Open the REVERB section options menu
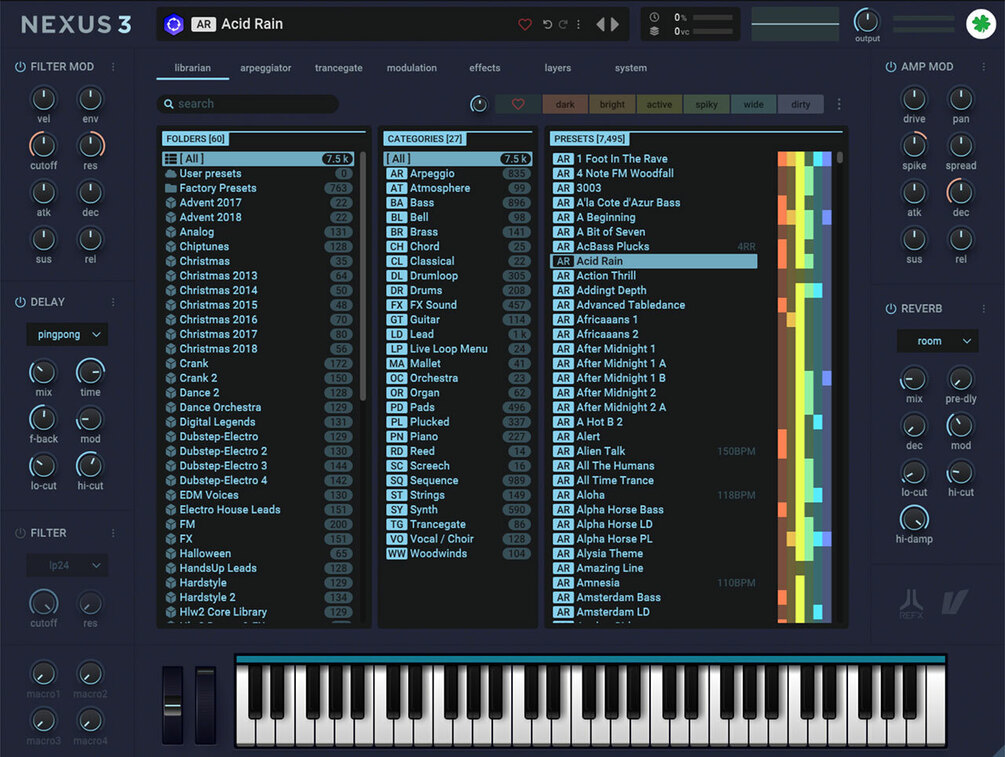Screen dimensions: 1005x757 [x=984, y=308]
